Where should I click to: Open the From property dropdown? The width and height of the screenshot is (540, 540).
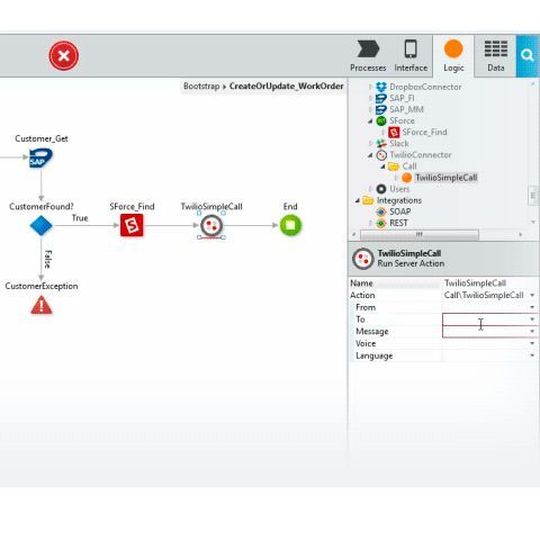tap(532, 307)
